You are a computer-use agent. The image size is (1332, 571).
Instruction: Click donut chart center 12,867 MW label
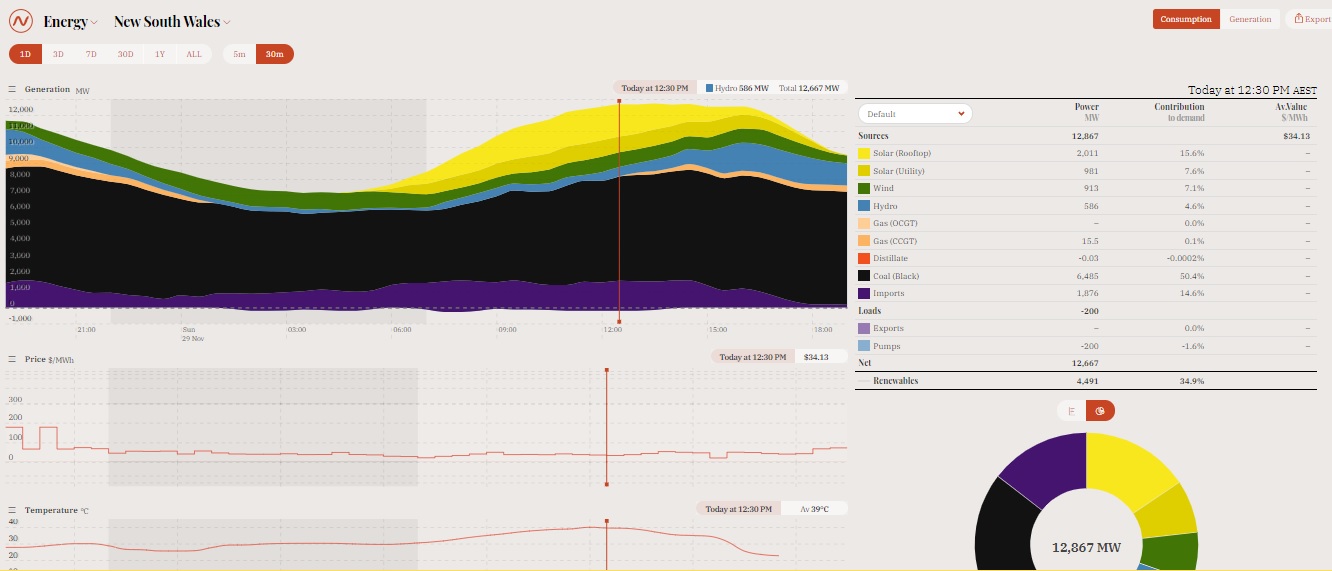pos(1086,548)
